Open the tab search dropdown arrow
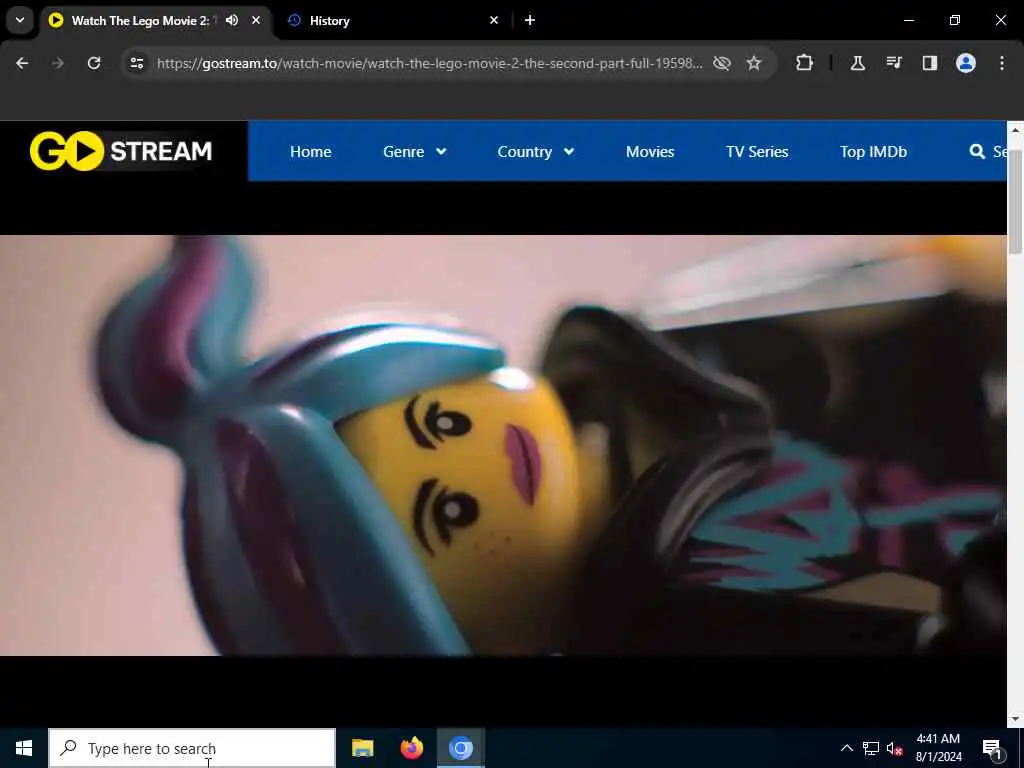The width and height of the screenshot is (1024, 768). [20, 20]
